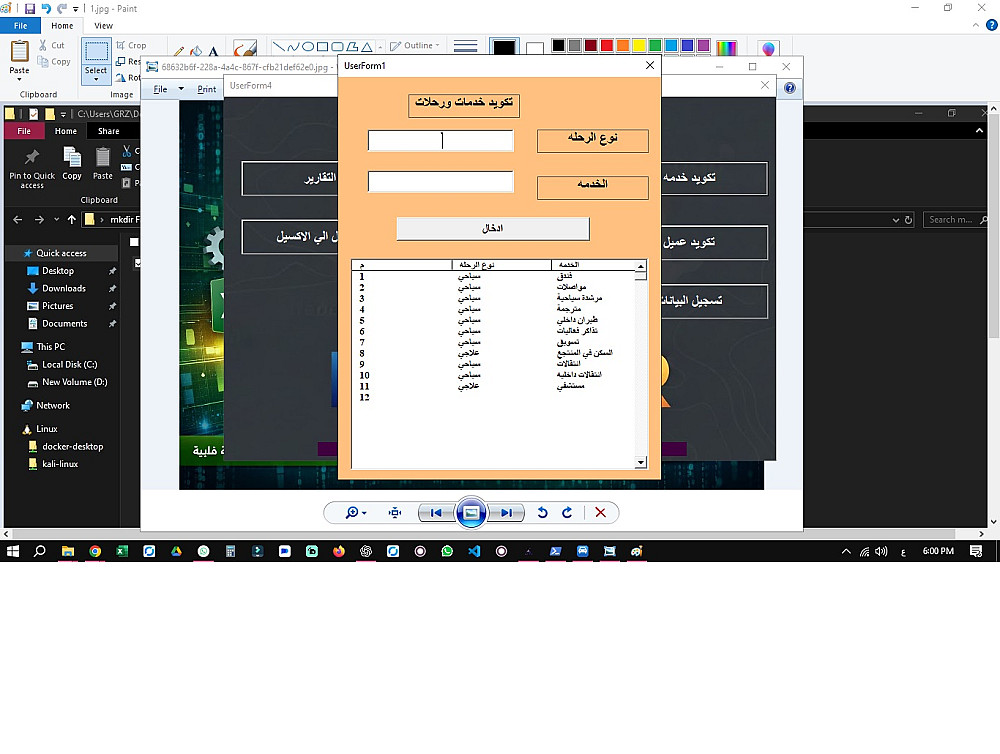The image size is (1000, 754).
Task: Show hidden system tray icons
Action: 846,551
